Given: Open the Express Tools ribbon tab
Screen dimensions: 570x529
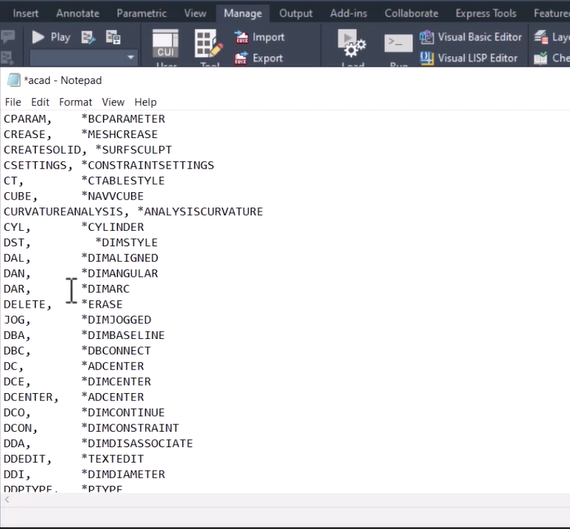Looking at the screenshot, I should (x=486, y=13).
